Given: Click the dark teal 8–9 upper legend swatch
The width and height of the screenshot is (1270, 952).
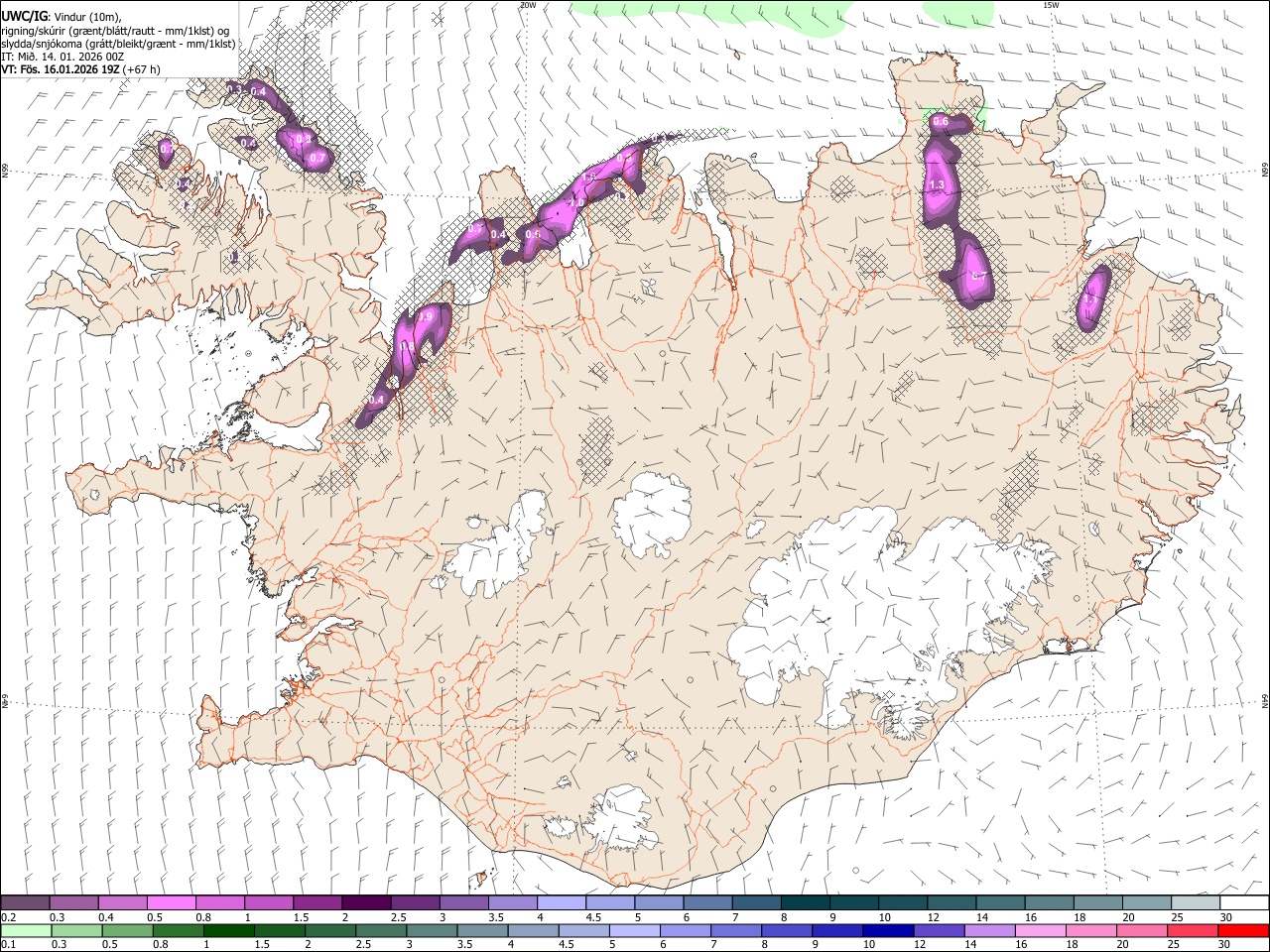Looking at the screenshot, I should [806, 902].
